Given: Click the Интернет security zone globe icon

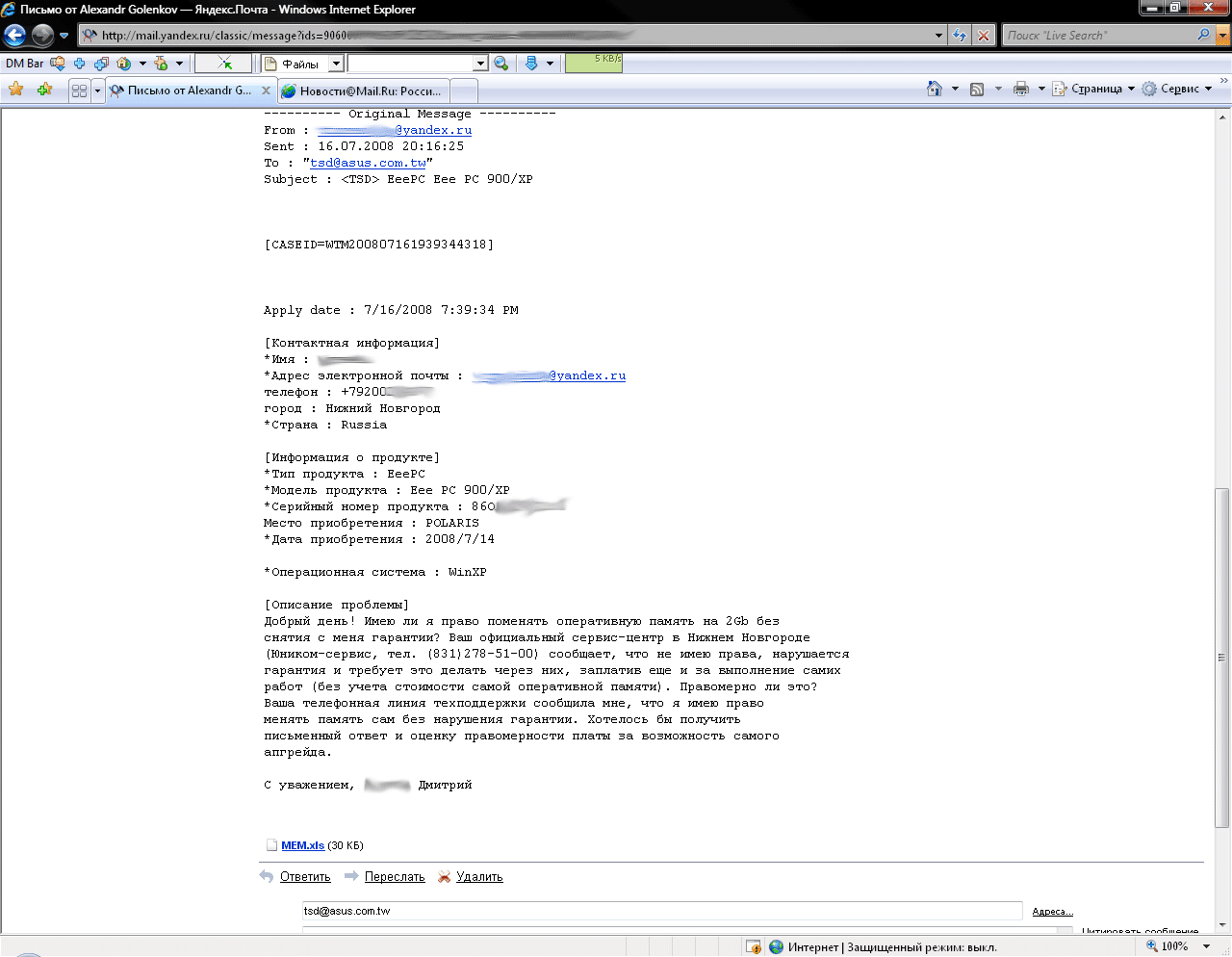Looking at the screenshot, I should [x=776, y=946].
